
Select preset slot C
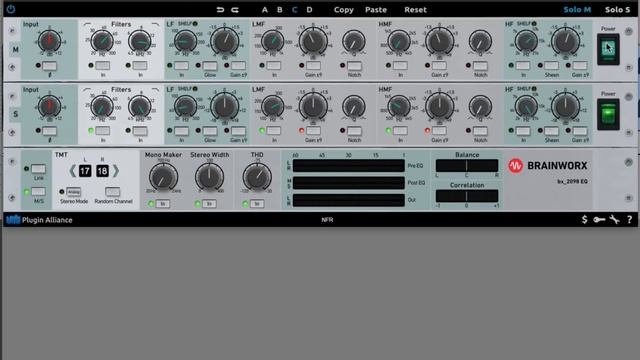click(x=294, y=9)
